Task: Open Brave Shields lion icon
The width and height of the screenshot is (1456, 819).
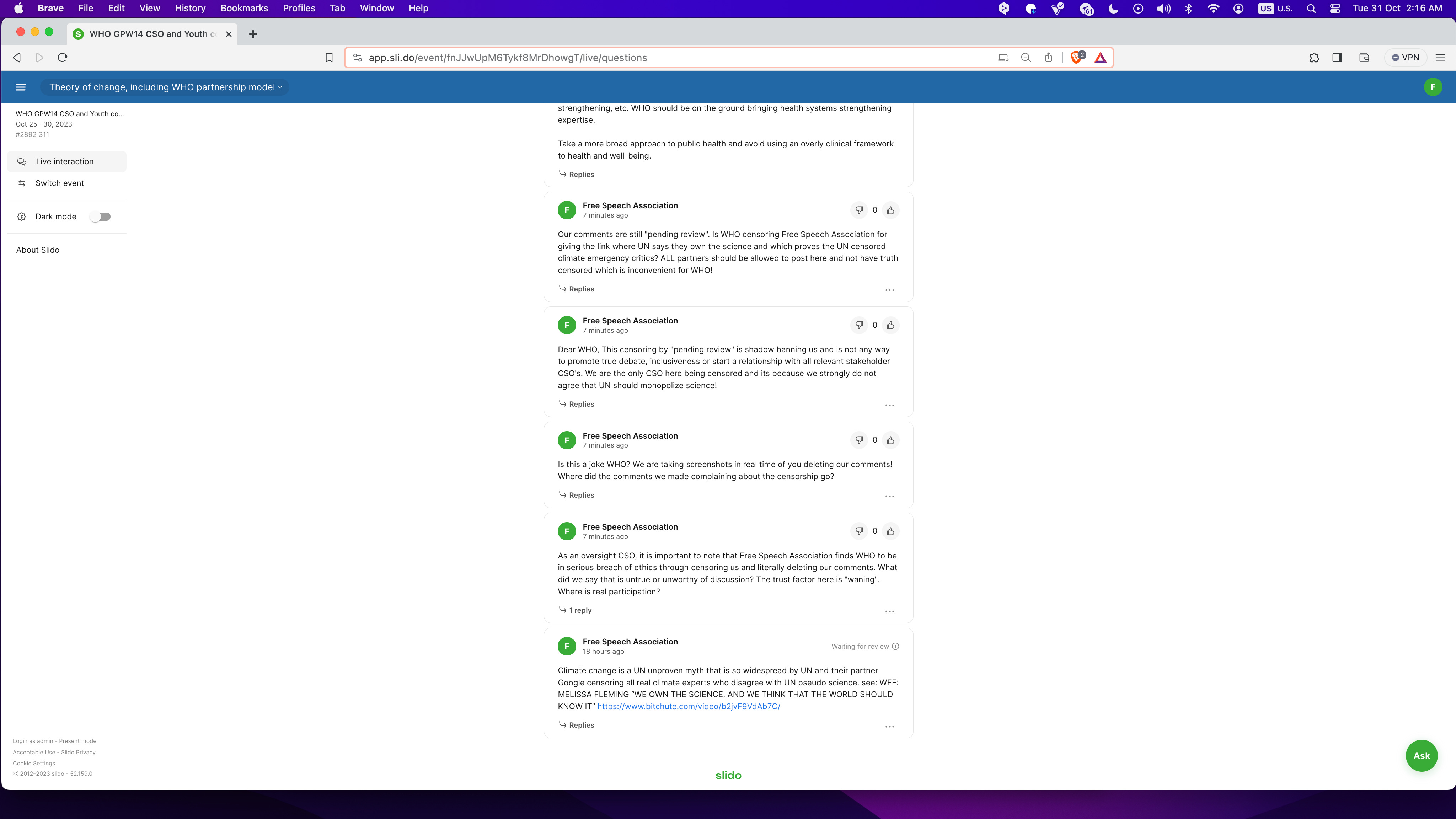Action: tap(1076, 58)
